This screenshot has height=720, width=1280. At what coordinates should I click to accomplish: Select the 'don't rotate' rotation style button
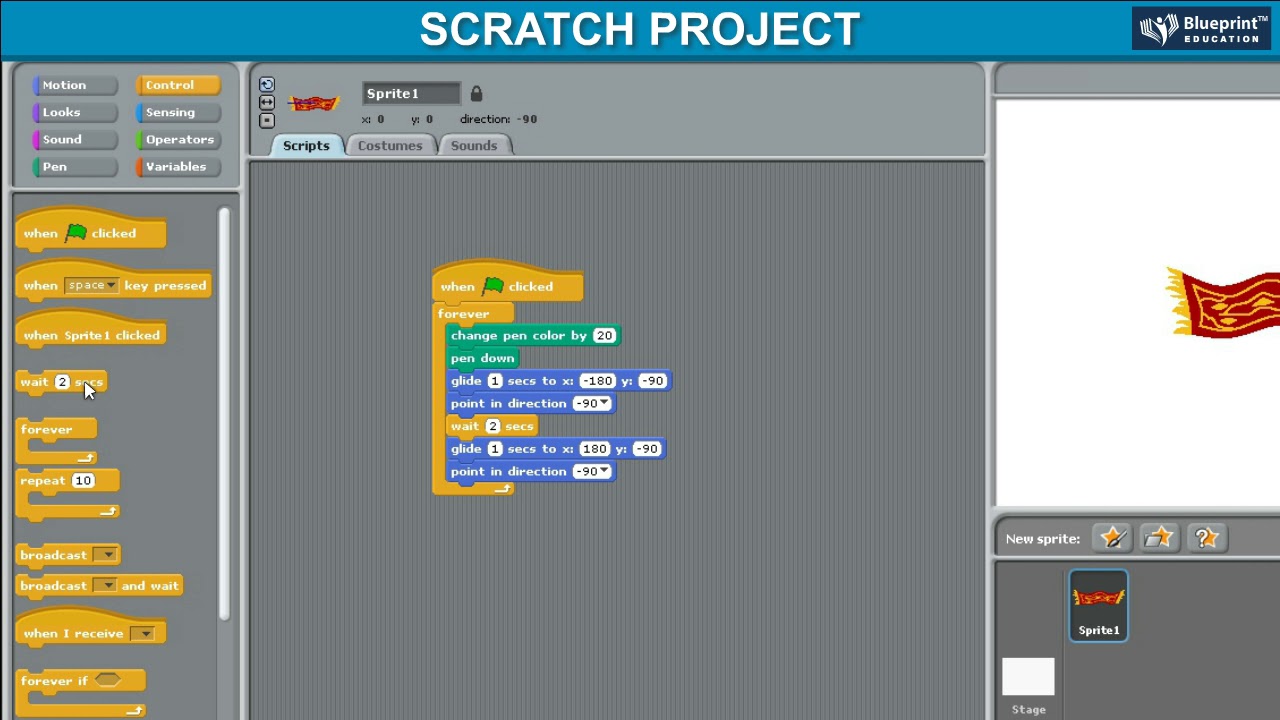click(266, 121)
